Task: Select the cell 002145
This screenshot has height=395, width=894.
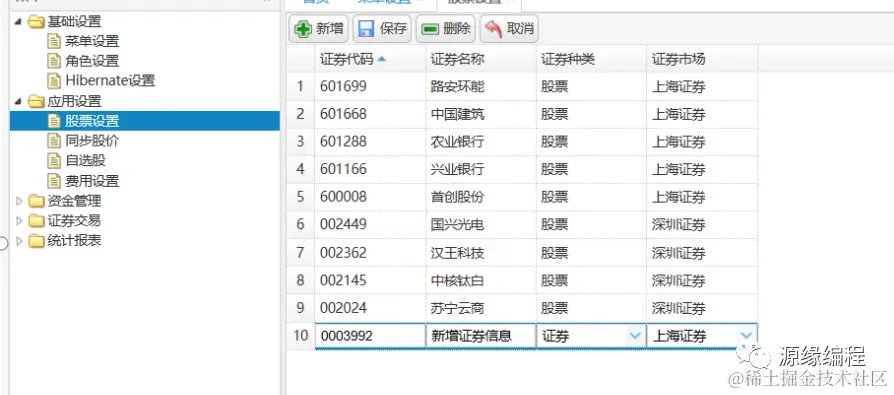Action: 369,280
